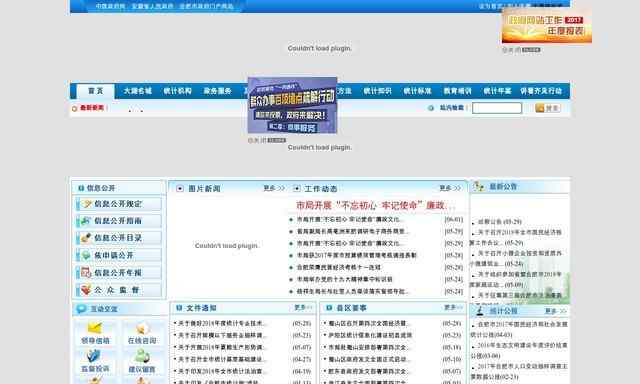Open the 领导信箱 envelope icon

tap(95, 328)
